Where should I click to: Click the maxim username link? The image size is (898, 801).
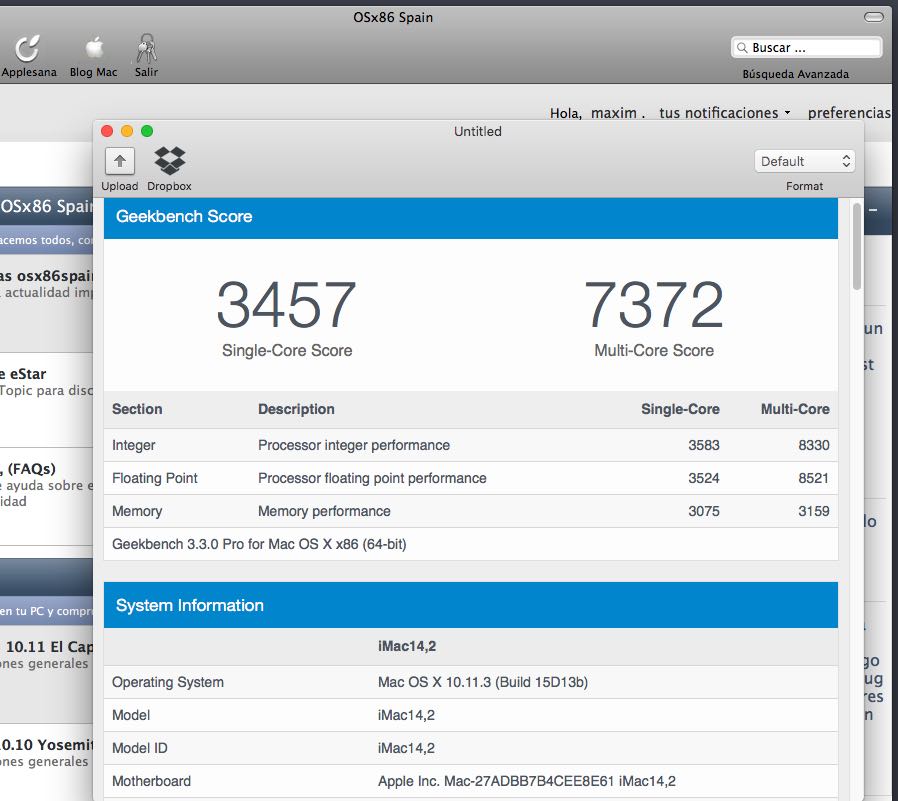[x=613, y=113]
